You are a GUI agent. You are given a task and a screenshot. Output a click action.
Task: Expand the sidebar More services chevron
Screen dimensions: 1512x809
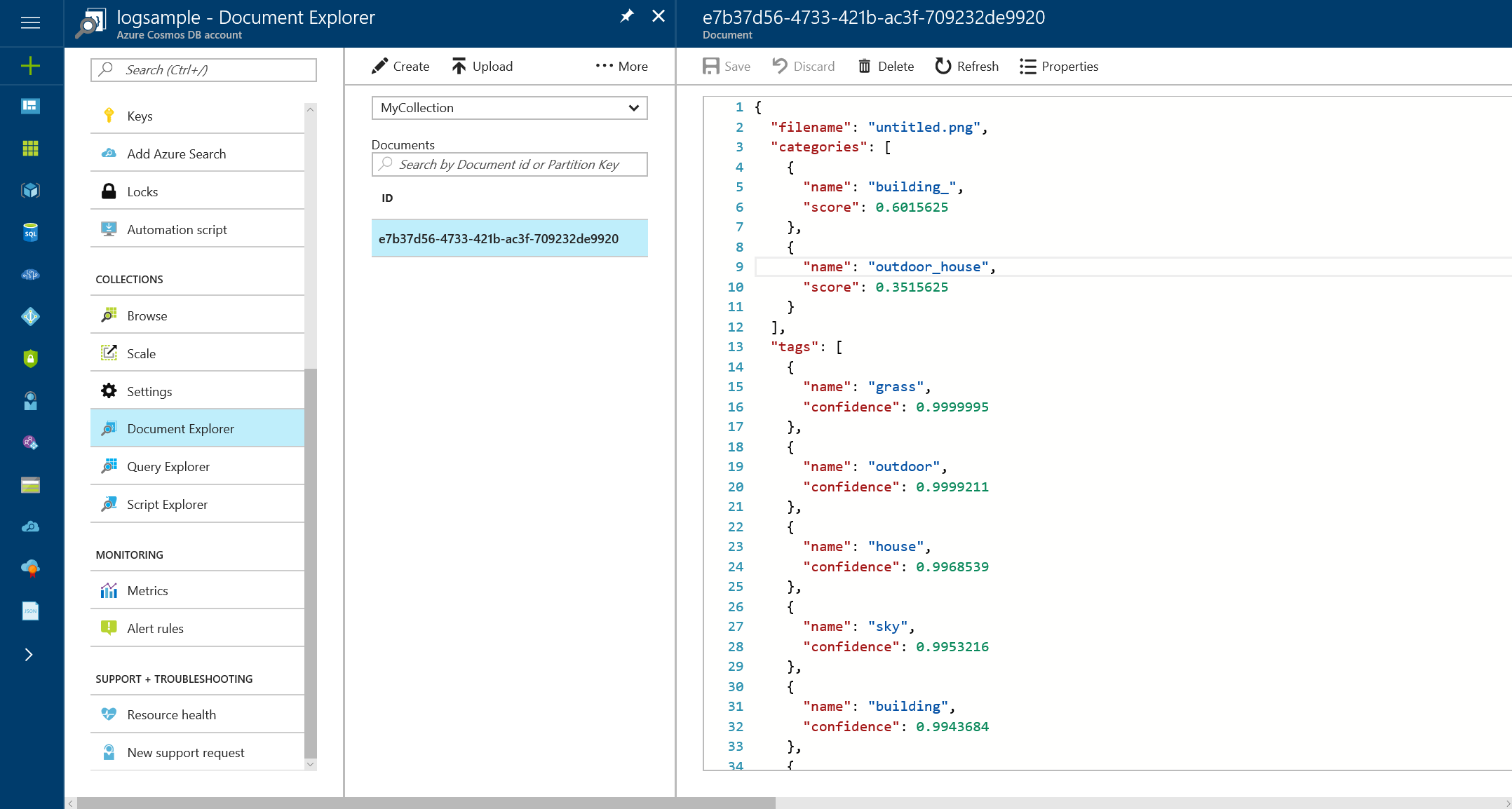pyautogui.click(x=29, y=654)
